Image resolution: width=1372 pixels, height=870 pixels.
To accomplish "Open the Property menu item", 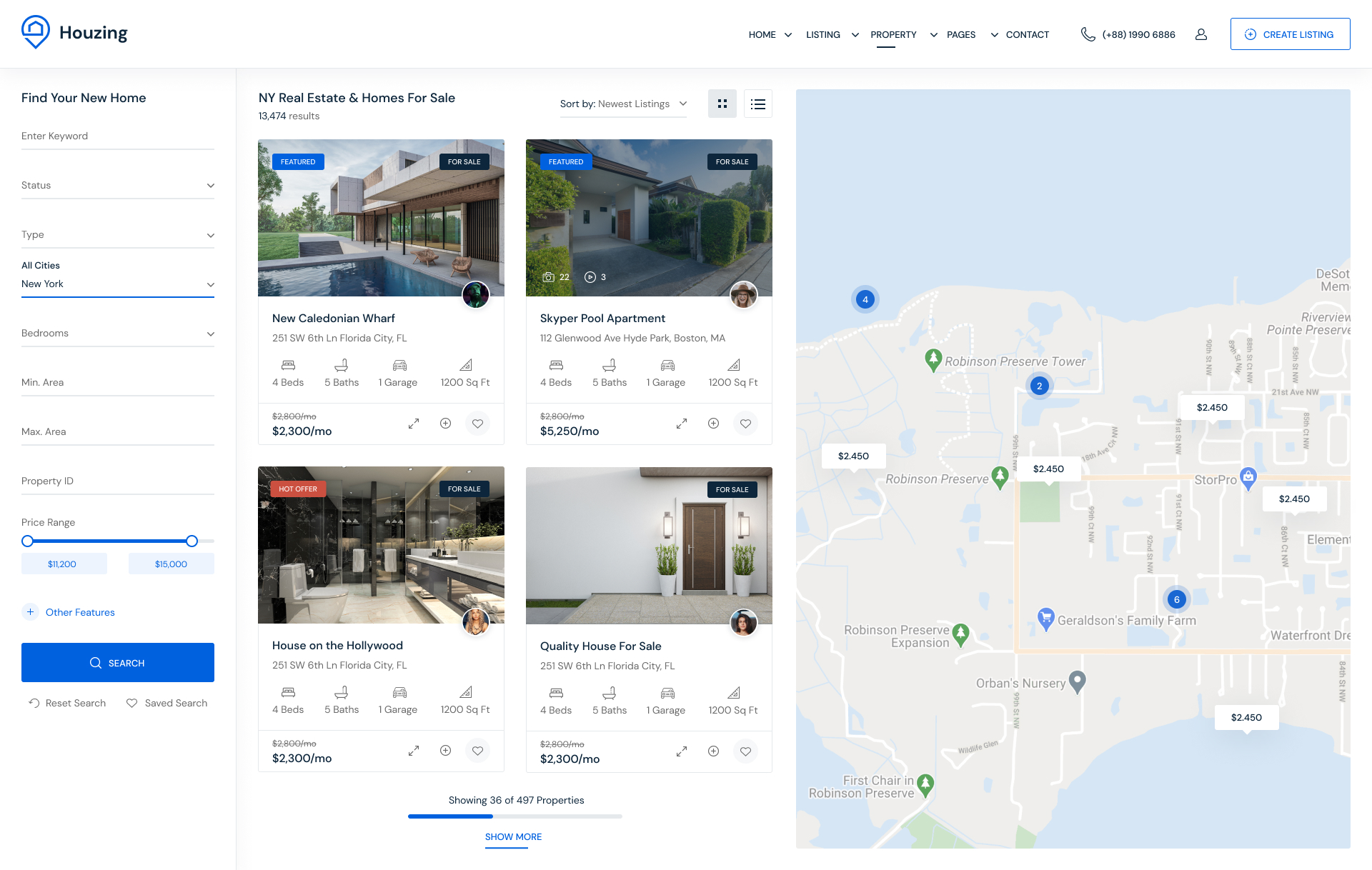I will [x=893, y=34].
